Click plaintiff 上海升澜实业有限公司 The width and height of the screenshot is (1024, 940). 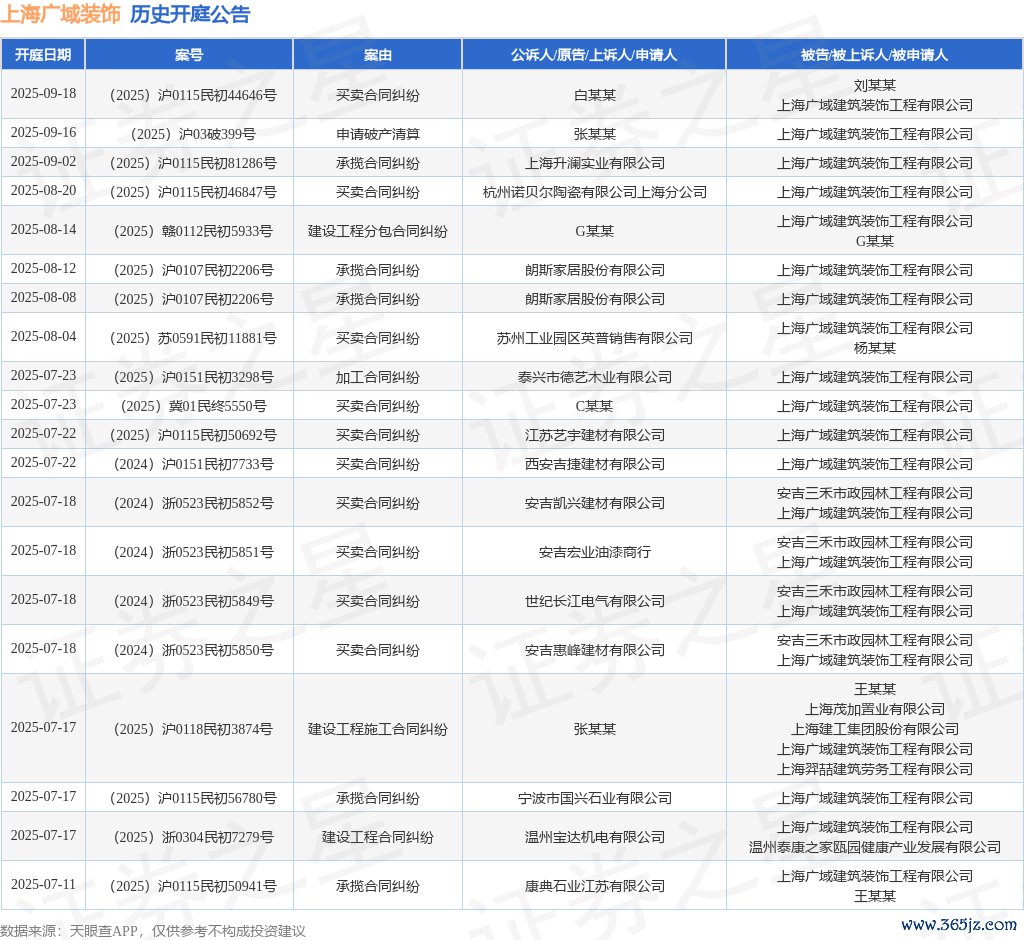594,163
